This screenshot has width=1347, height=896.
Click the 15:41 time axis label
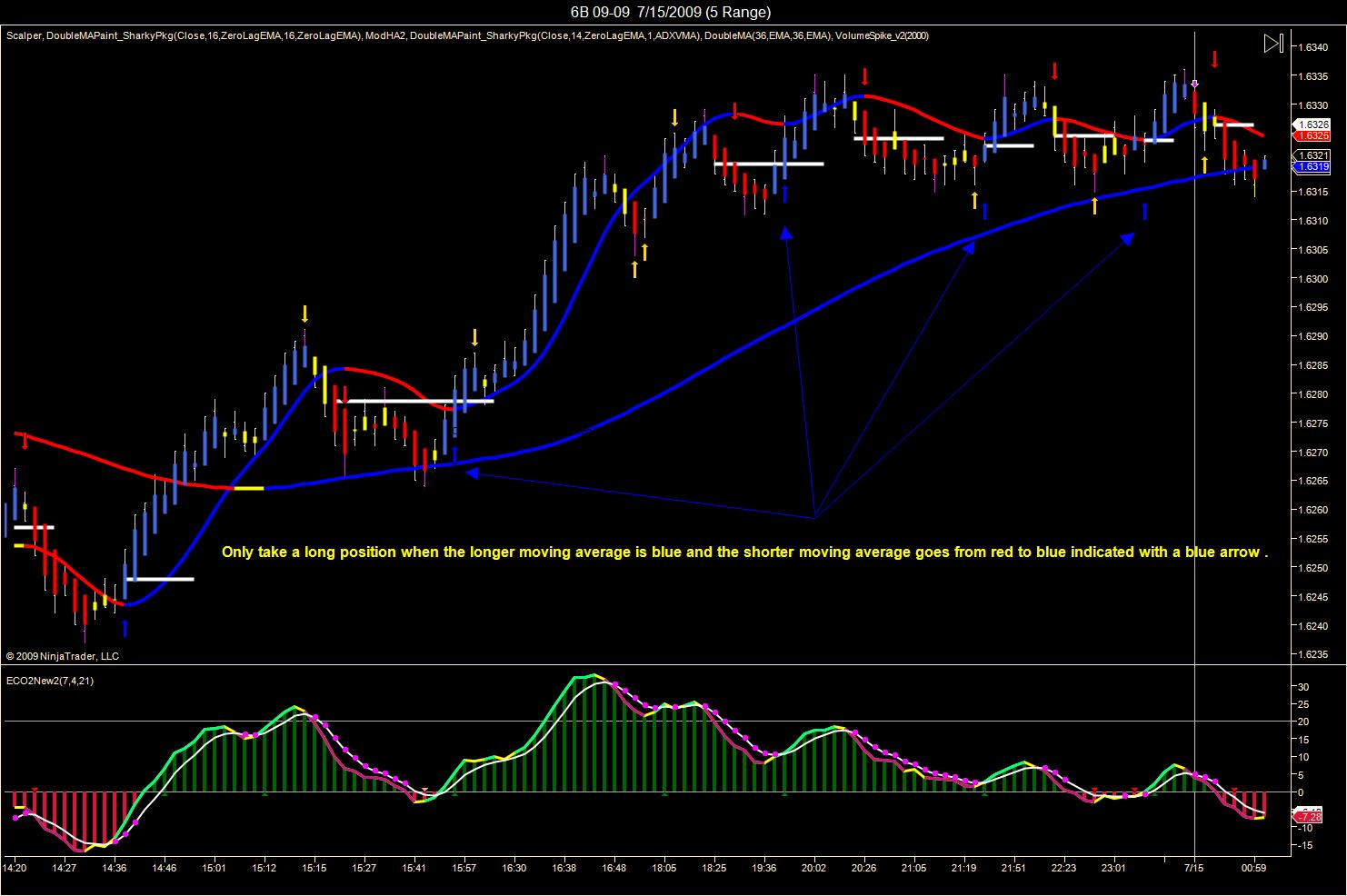point(414,868)
